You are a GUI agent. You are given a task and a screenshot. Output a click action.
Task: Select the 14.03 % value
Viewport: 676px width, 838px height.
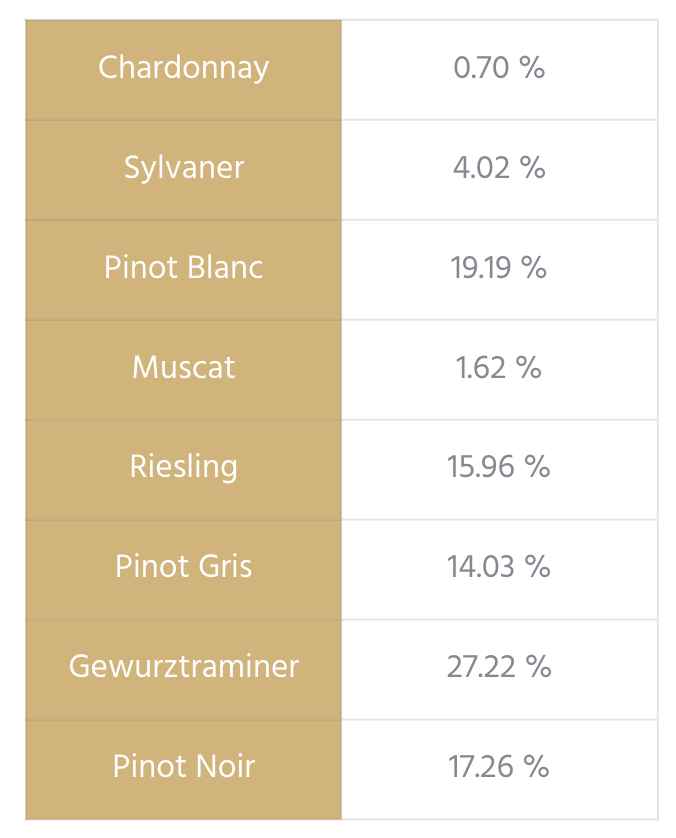(x=499, y=567)
